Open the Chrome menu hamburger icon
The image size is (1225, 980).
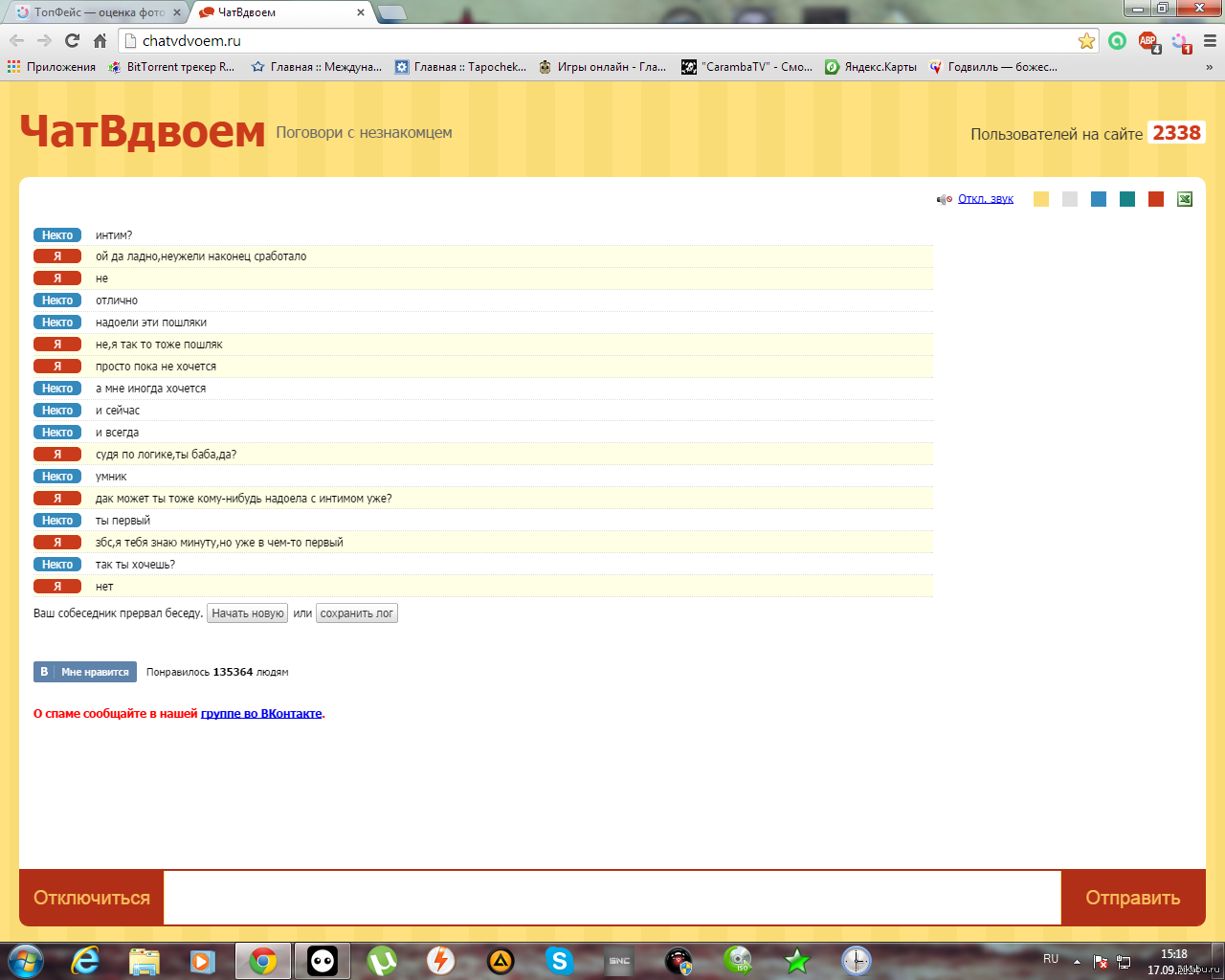click(1210, 41)
